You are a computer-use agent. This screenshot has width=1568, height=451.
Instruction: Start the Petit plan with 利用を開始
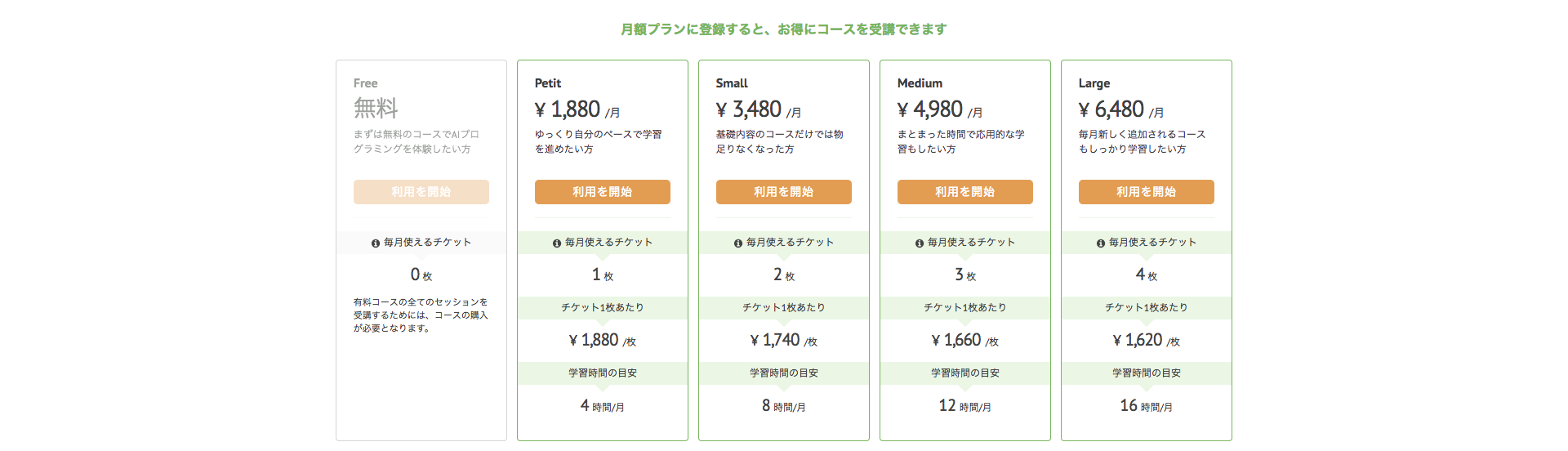603,192
